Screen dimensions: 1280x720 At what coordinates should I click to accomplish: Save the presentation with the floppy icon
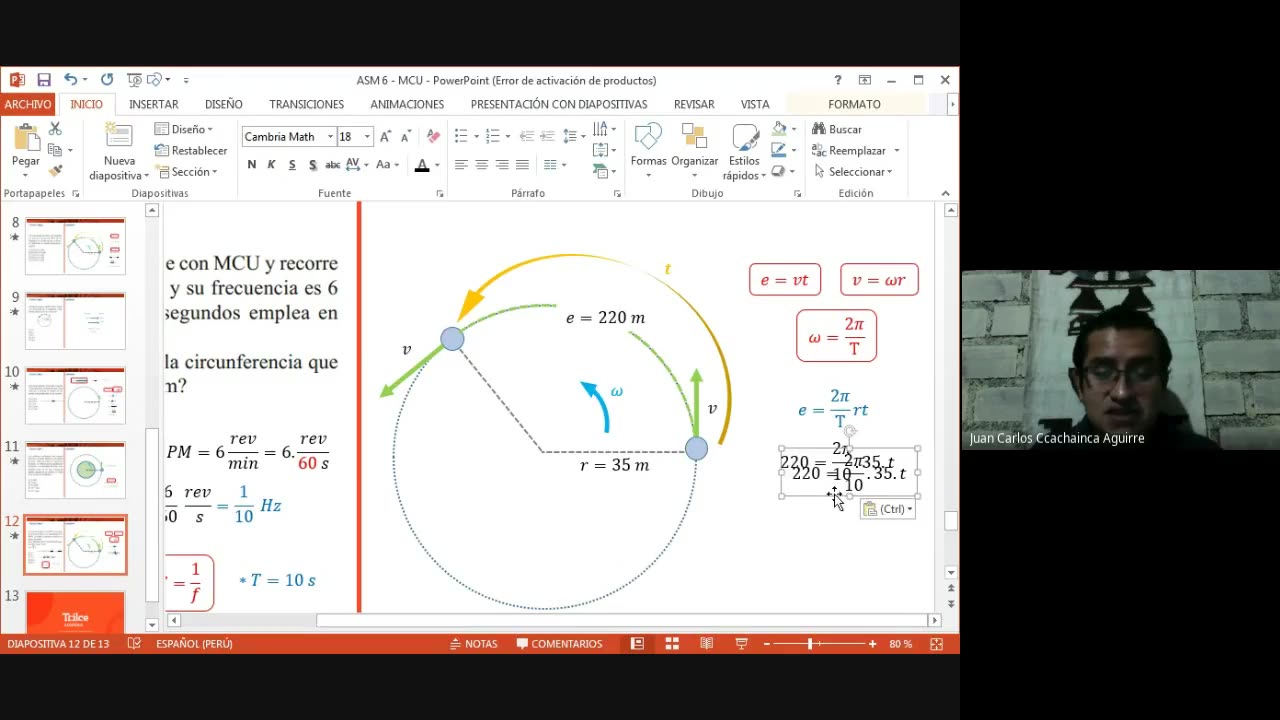44,80
